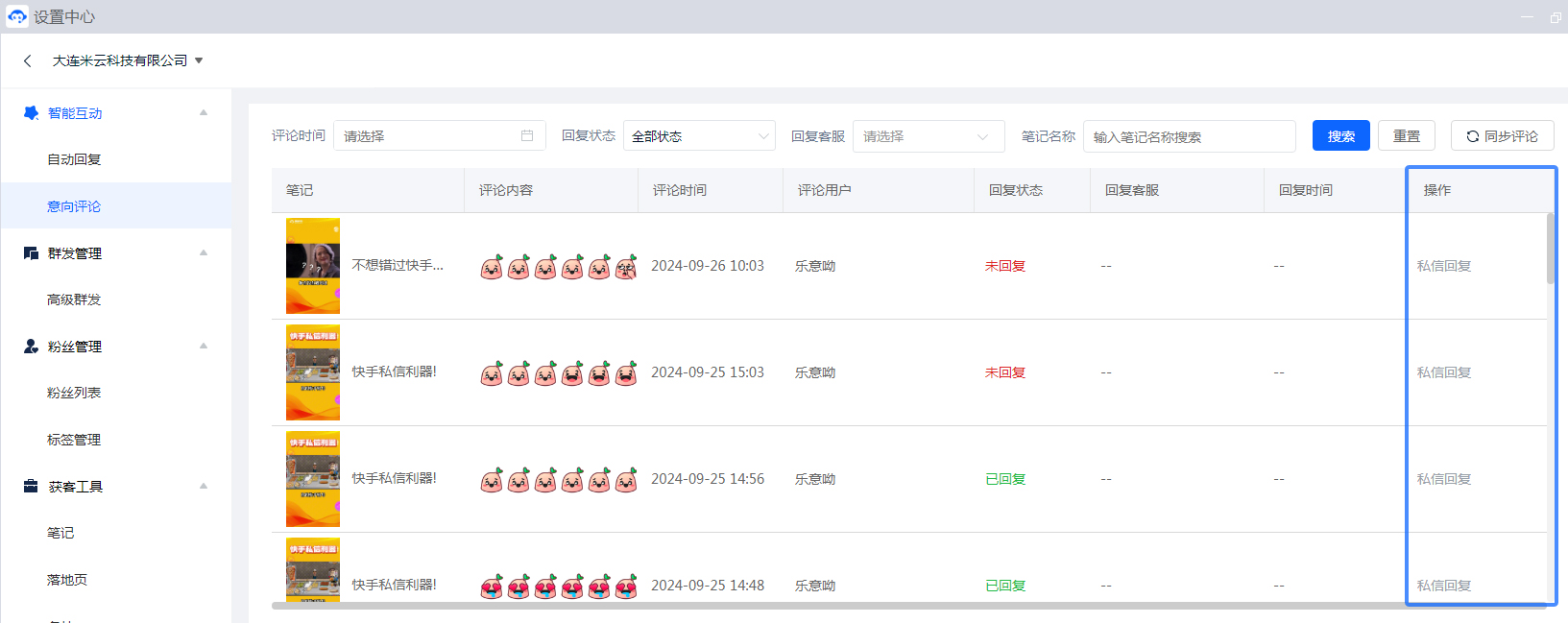This screenshot has height=623, width=1568.
Task: Click the app logo in title bar
Action: click(16, 16)
